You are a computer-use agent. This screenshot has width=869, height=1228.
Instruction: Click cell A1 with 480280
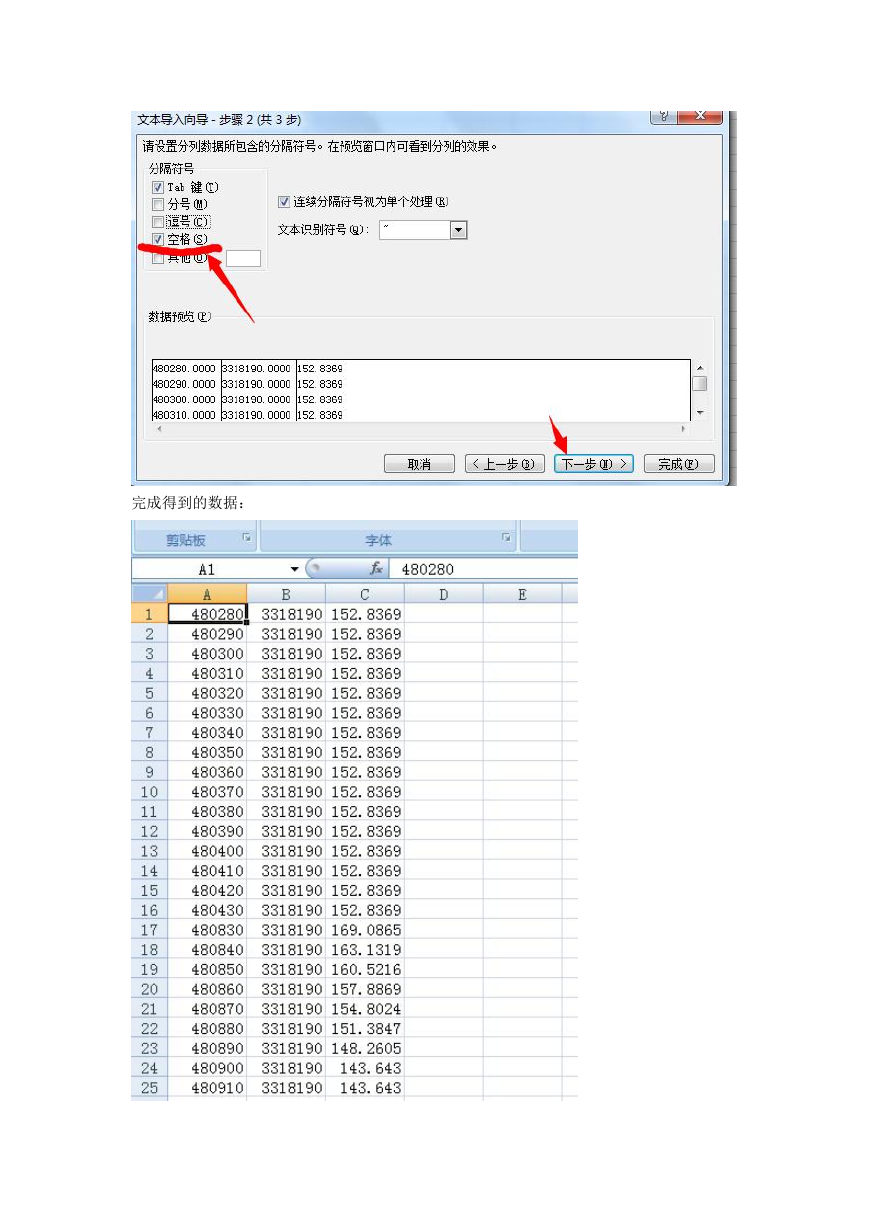tap(207, 614)
